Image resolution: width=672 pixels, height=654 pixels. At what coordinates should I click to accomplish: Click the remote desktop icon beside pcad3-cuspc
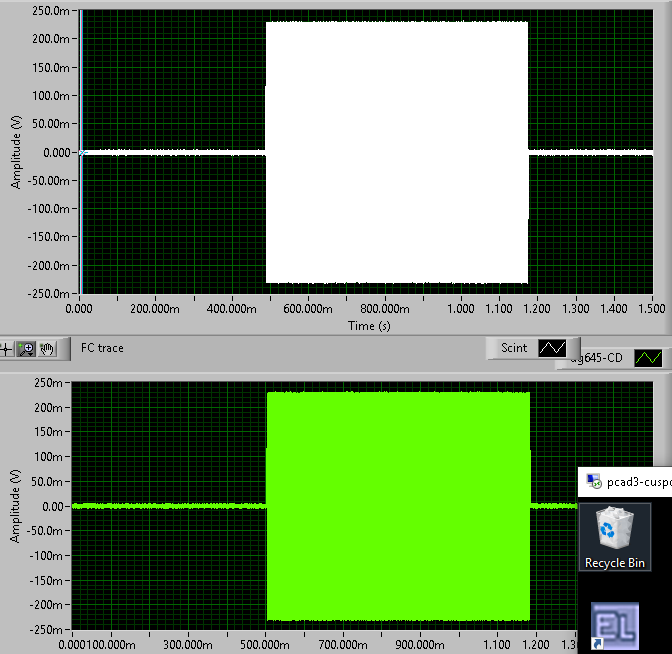594,482
